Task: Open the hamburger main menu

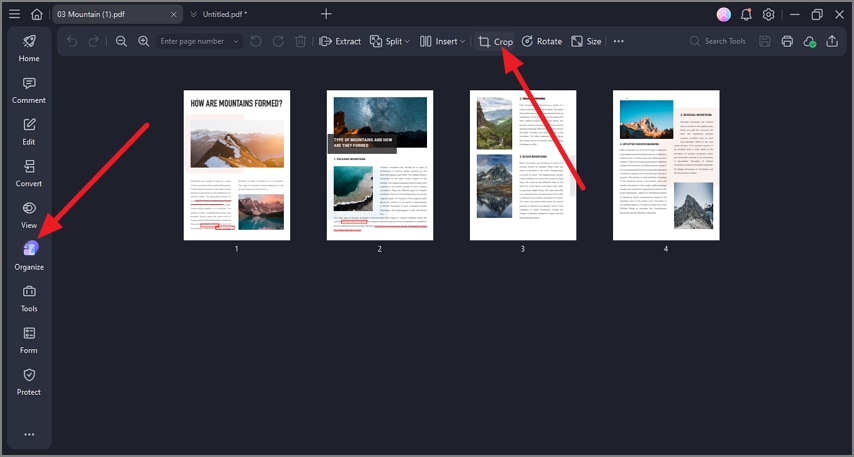Action: (14, 14)
